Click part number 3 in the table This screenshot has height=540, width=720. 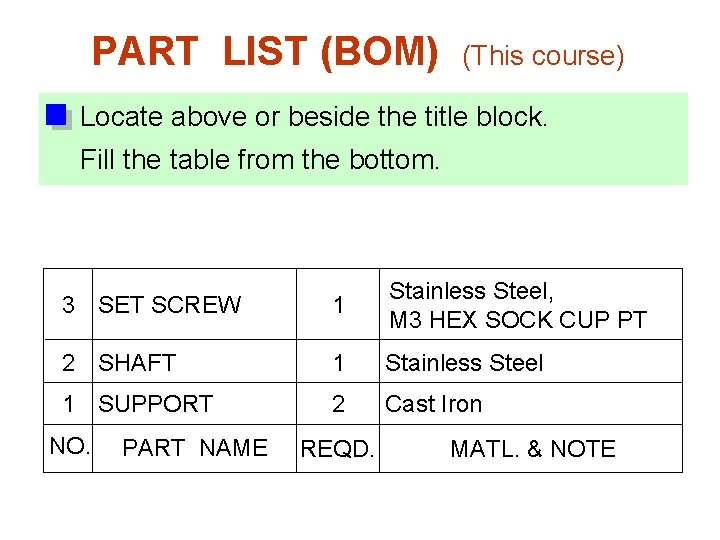(x=69, y=305)
